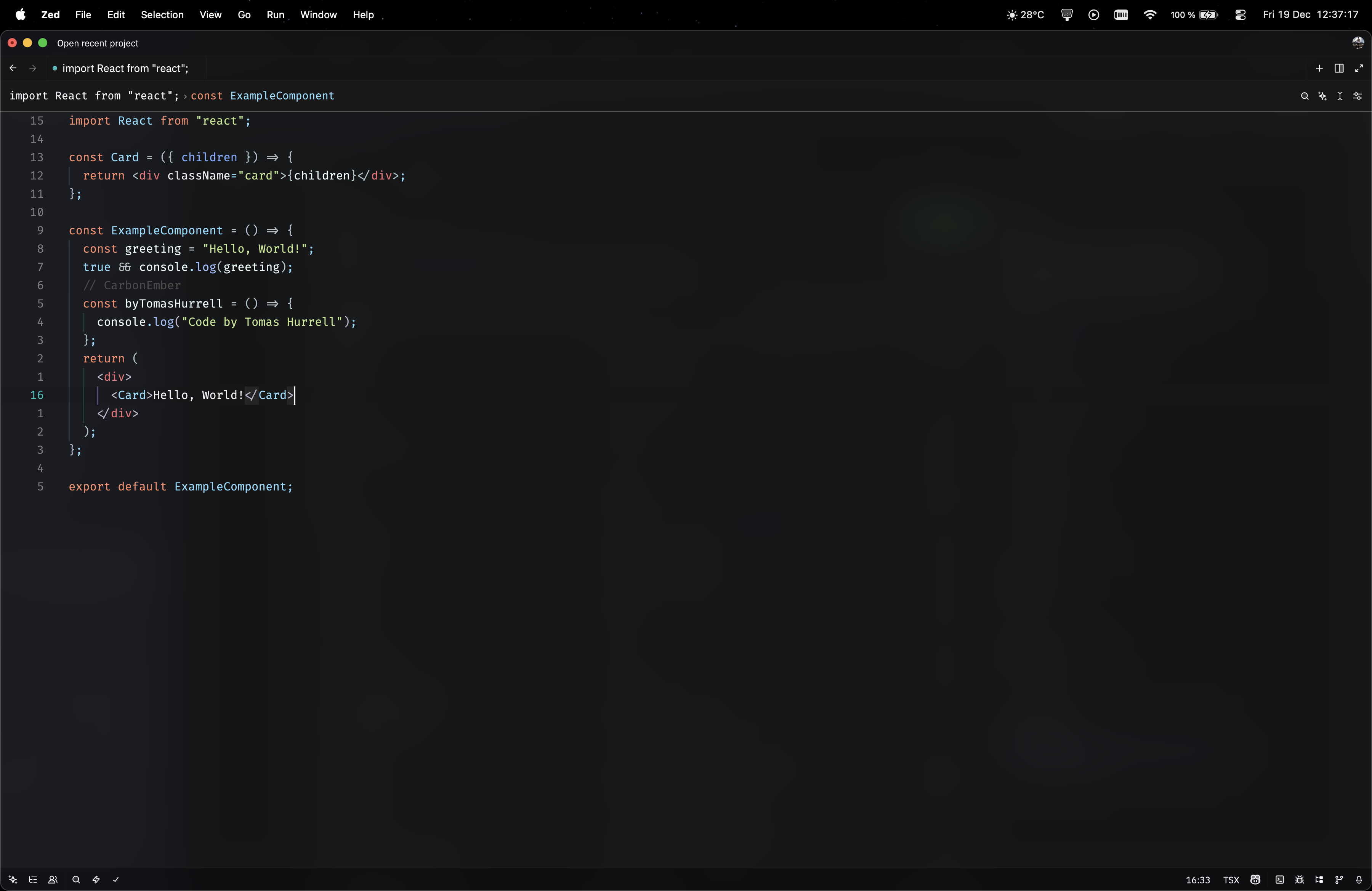Click the lightning bolt icon in status bar

coord(96,880)
